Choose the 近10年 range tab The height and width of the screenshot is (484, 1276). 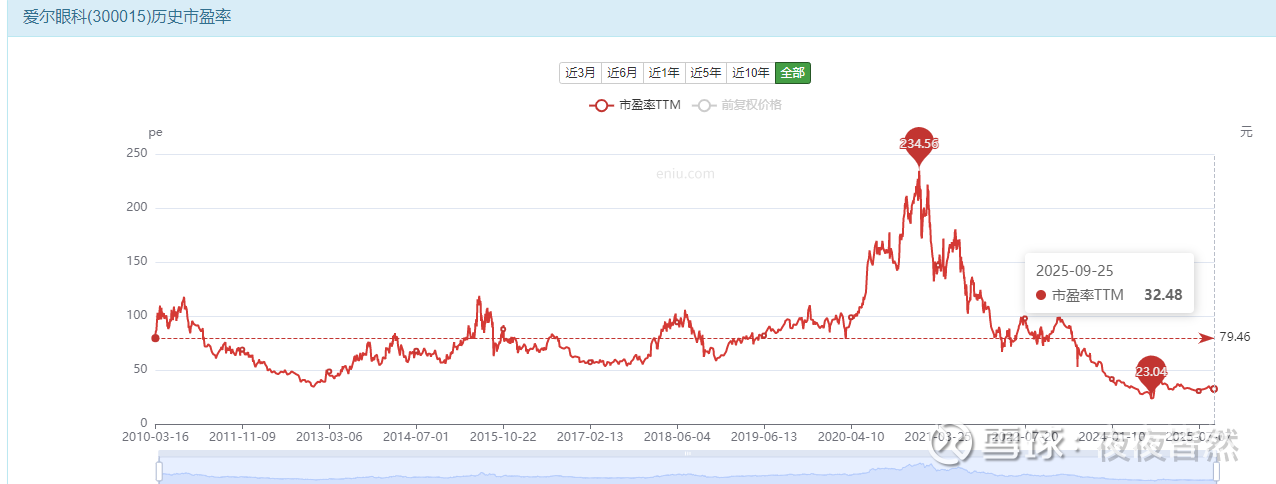(750, 73)
